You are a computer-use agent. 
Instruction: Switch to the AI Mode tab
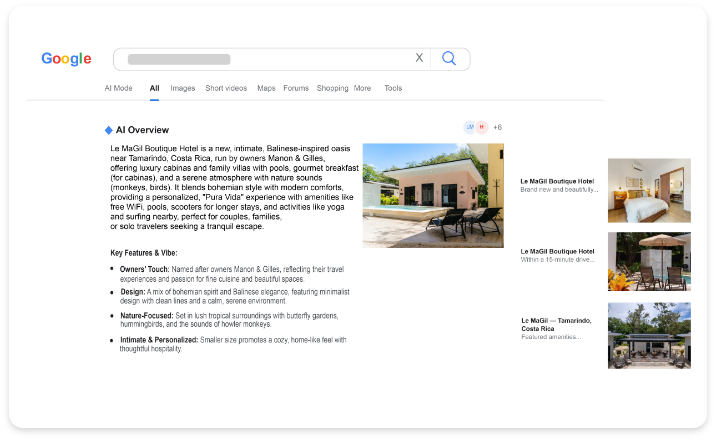point(118,88)
